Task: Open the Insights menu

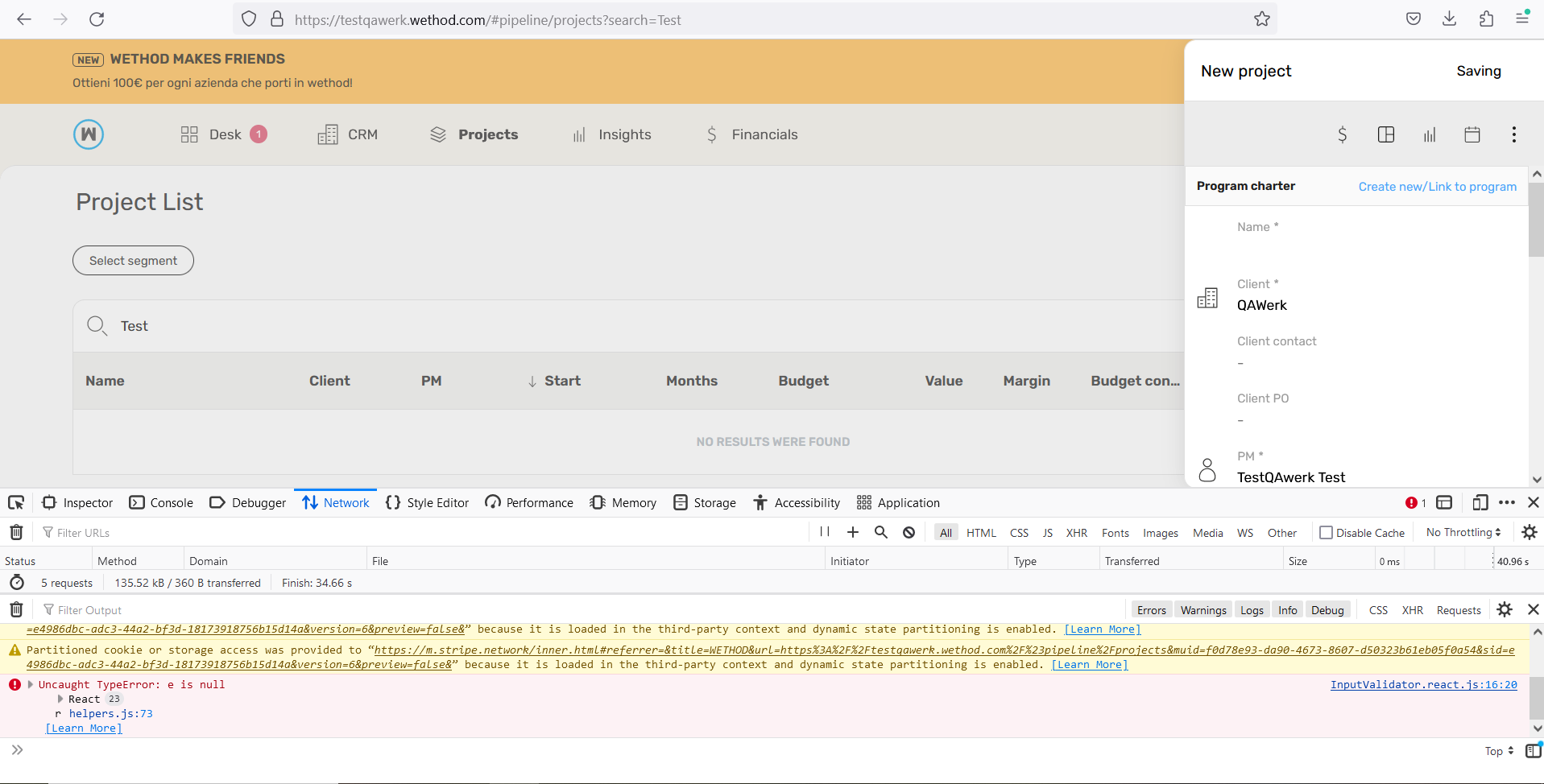Action: [x=612, y=134]
